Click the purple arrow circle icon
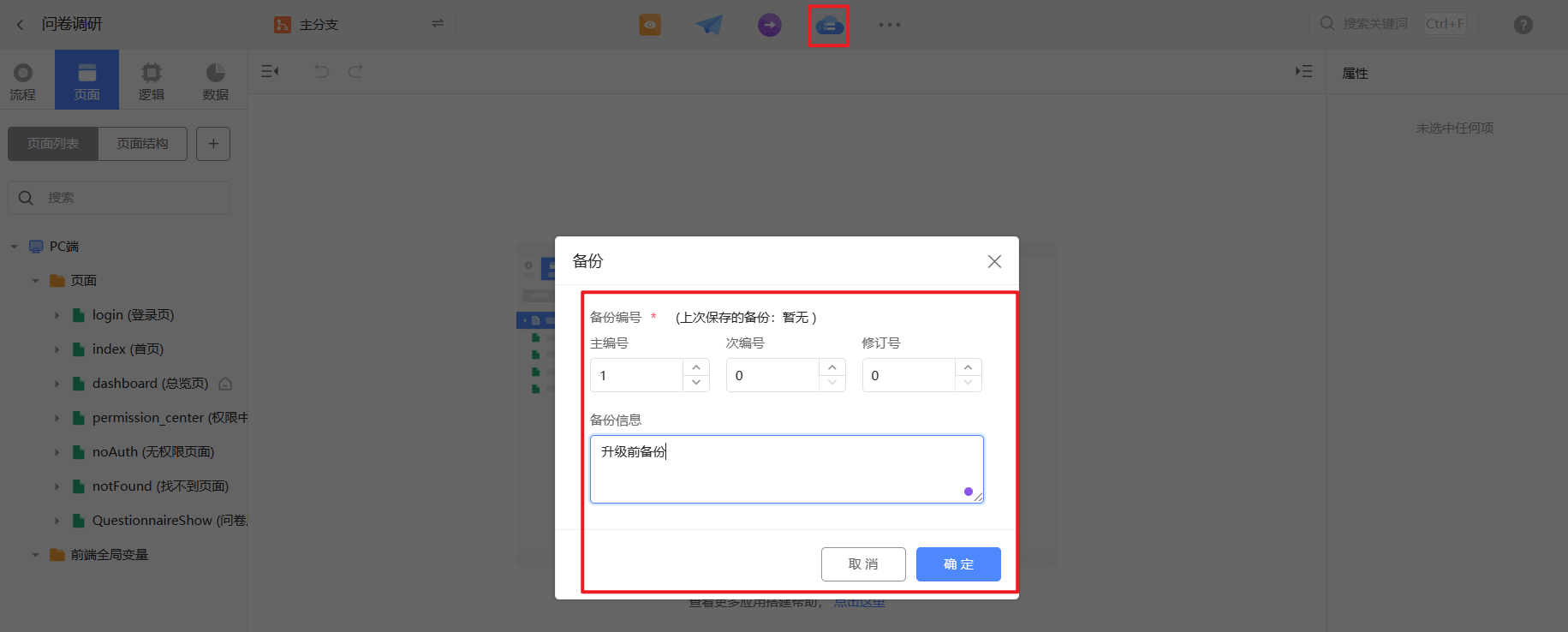 [x=770, y=25]
